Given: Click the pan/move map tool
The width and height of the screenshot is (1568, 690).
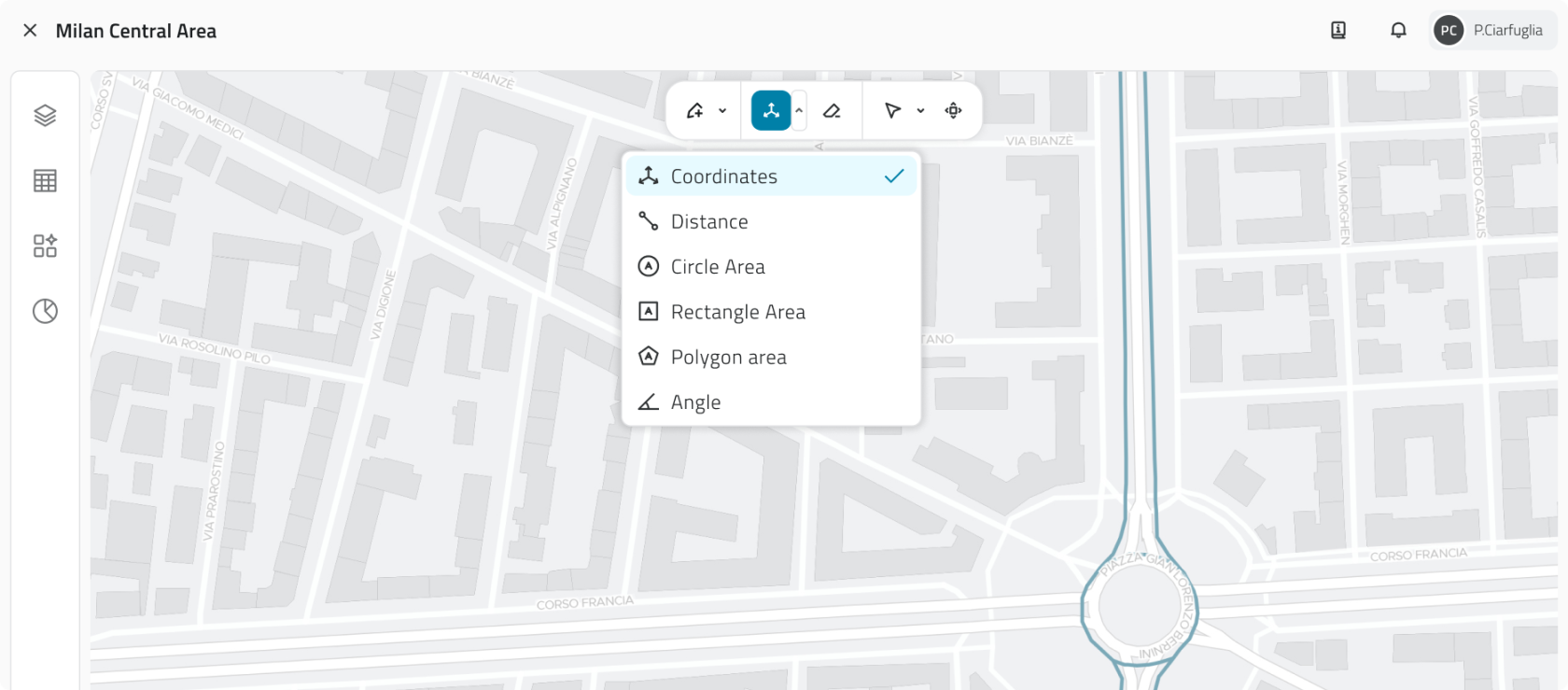Looking at the screenshot, I should pyautogui.click(x=953, y=111).
